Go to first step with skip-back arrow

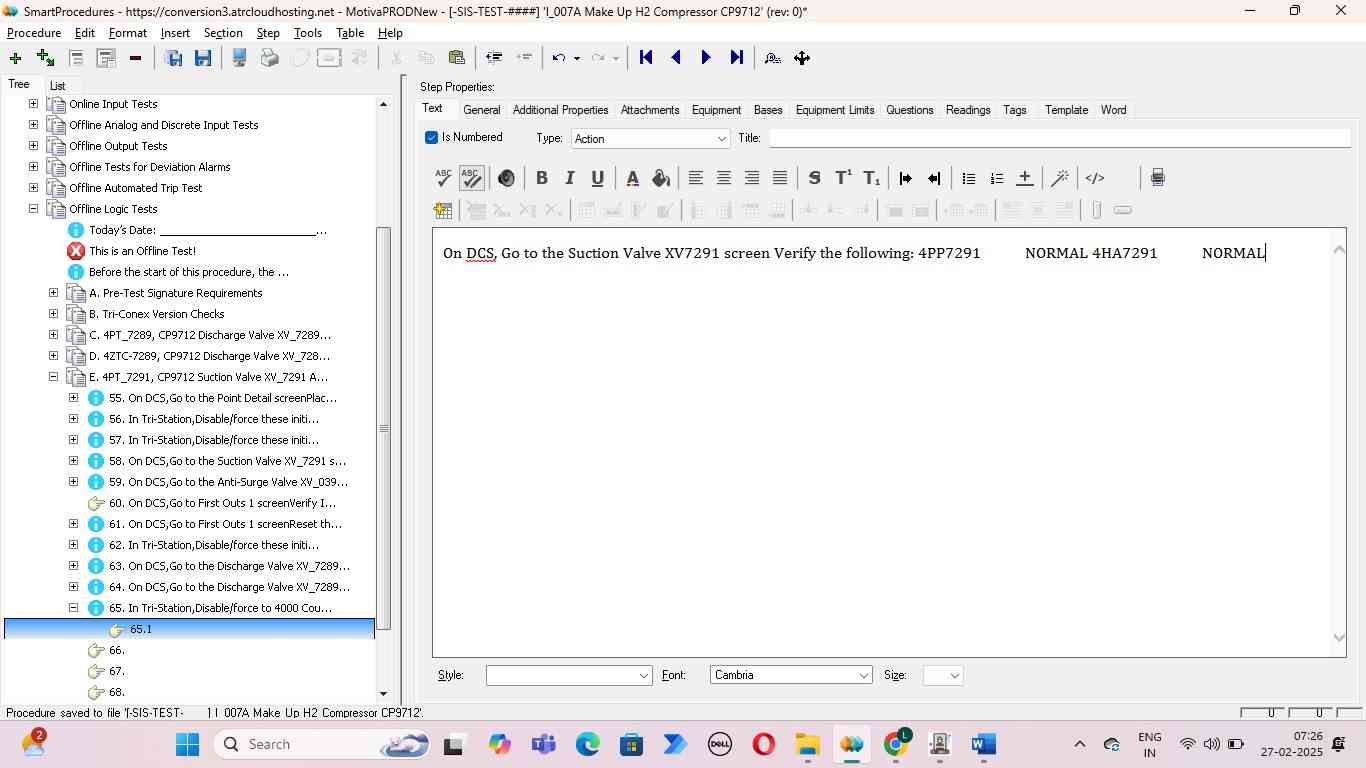(646, 58)
